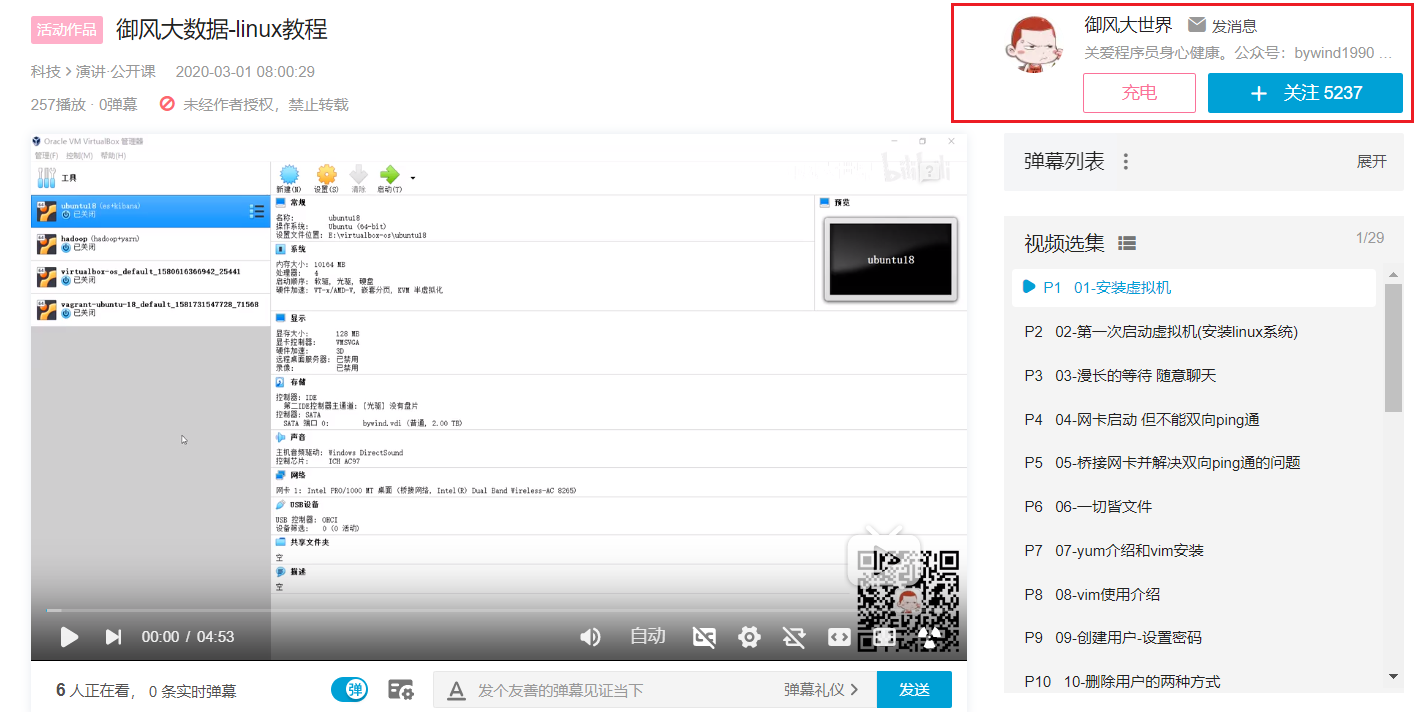
Task: Open 弹幕列表 three-dot options menu
Action: coord(1126,161)
